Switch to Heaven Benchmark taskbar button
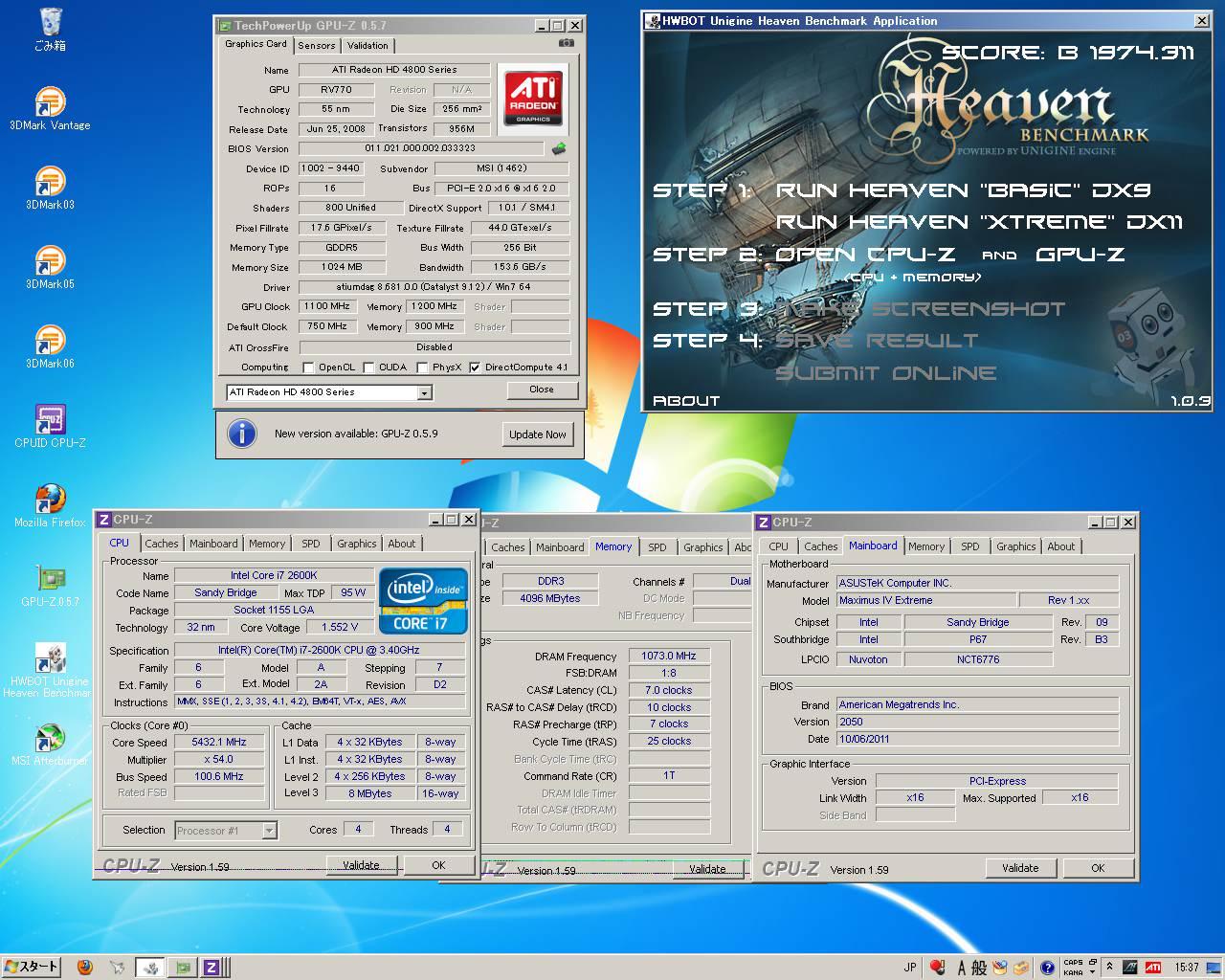Viewport: 1225px width, 980px height. coord(151,967)
